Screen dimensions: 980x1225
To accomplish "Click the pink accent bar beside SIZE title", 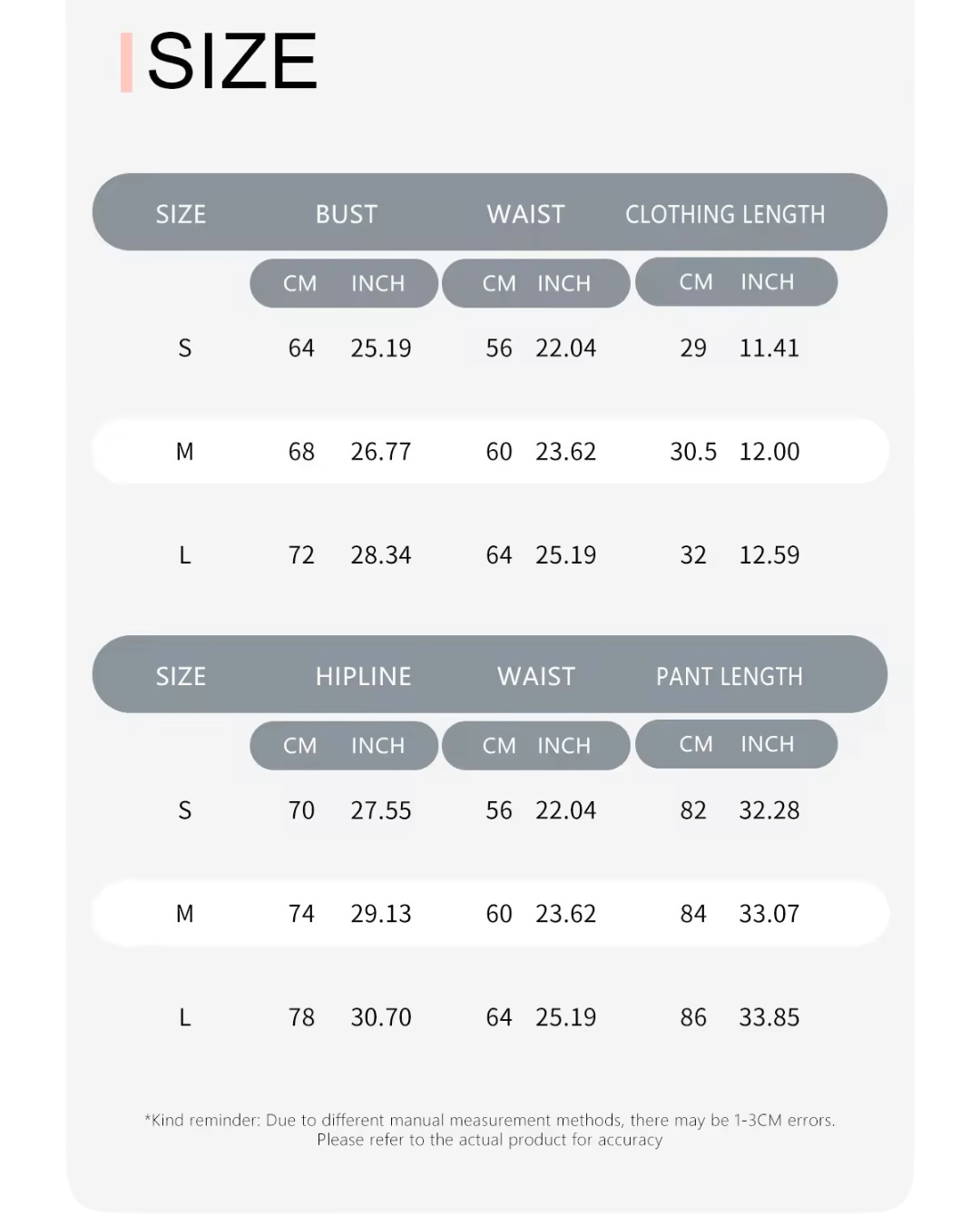I will click(x=126, y=62).
